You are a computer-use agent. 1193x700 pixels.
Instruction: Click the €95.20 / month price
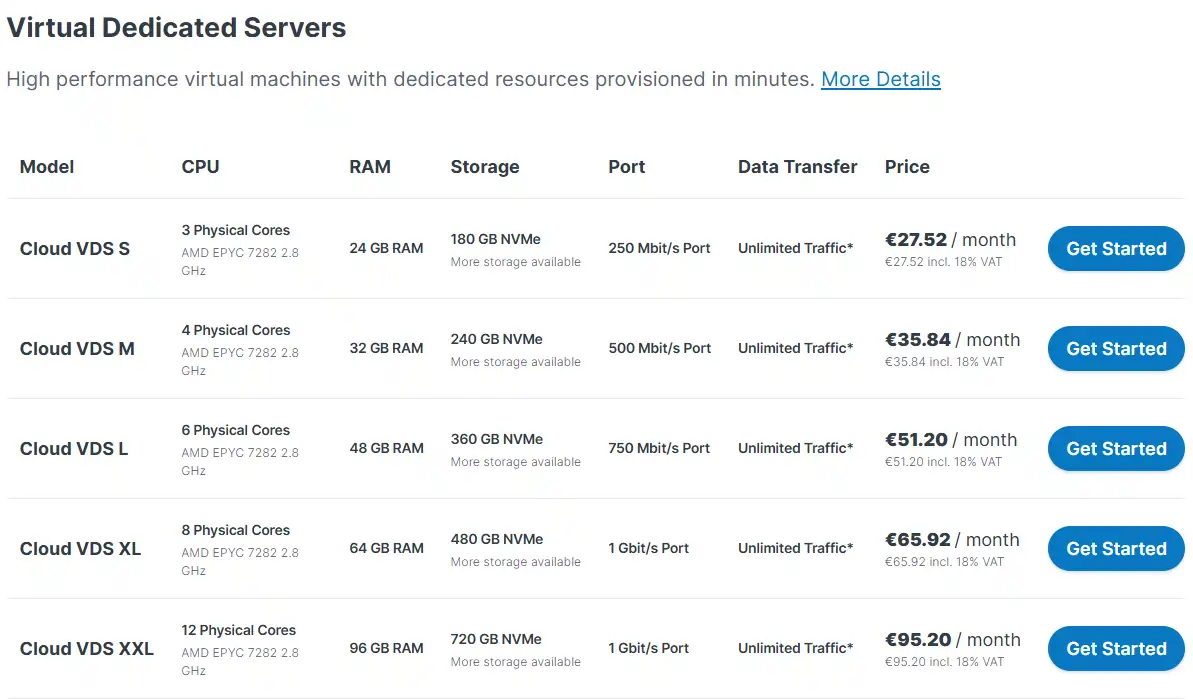pyautogui.click(x=953, y=640)
